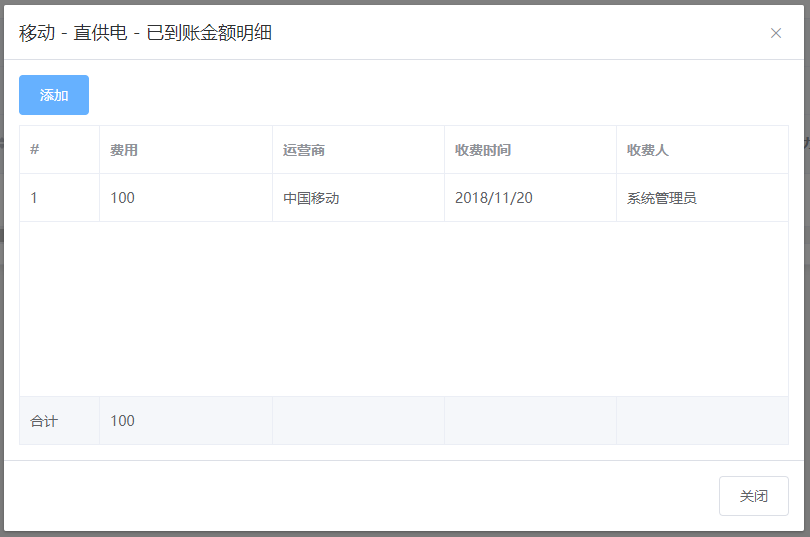Click the 费用 column header
Viewport: 810px width, 537px height.
[x=124, y=150]
